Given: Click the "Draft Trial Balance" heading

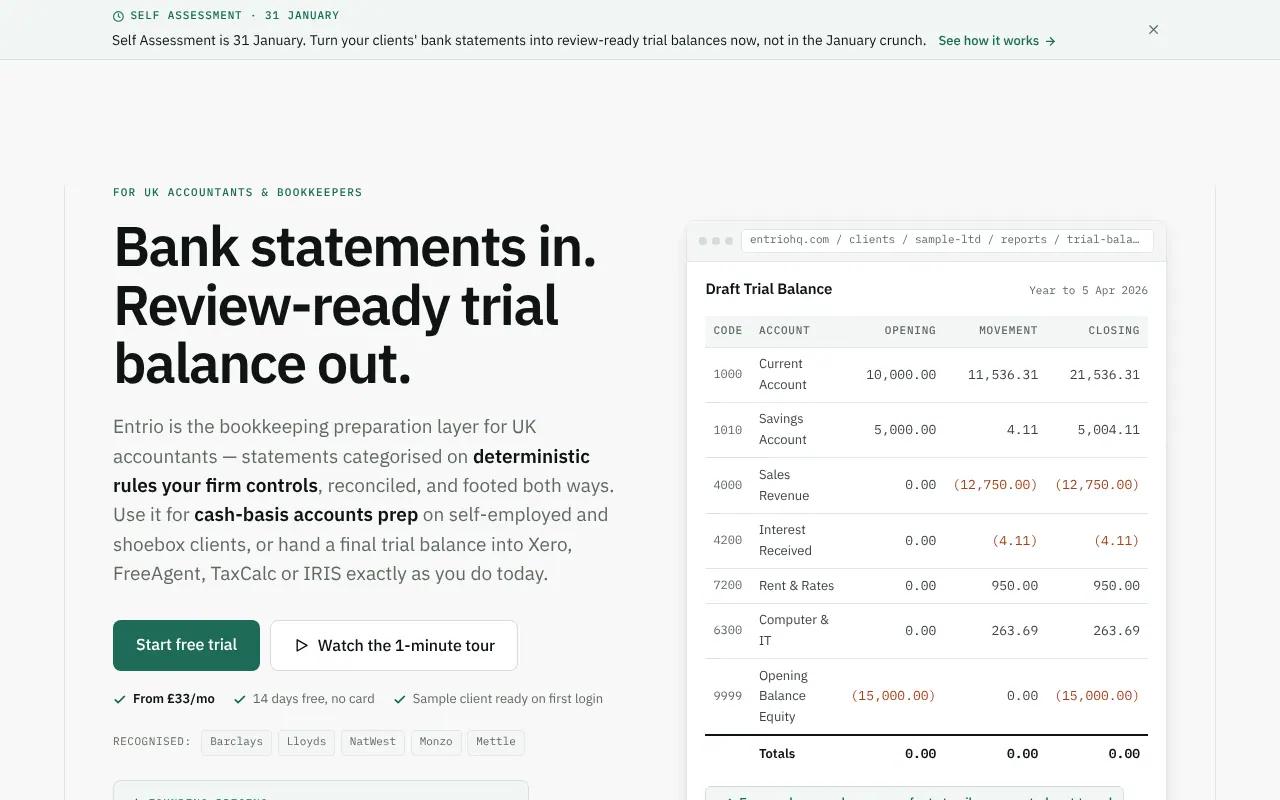Looking at the screenshot, I should [x=769, y=289].
